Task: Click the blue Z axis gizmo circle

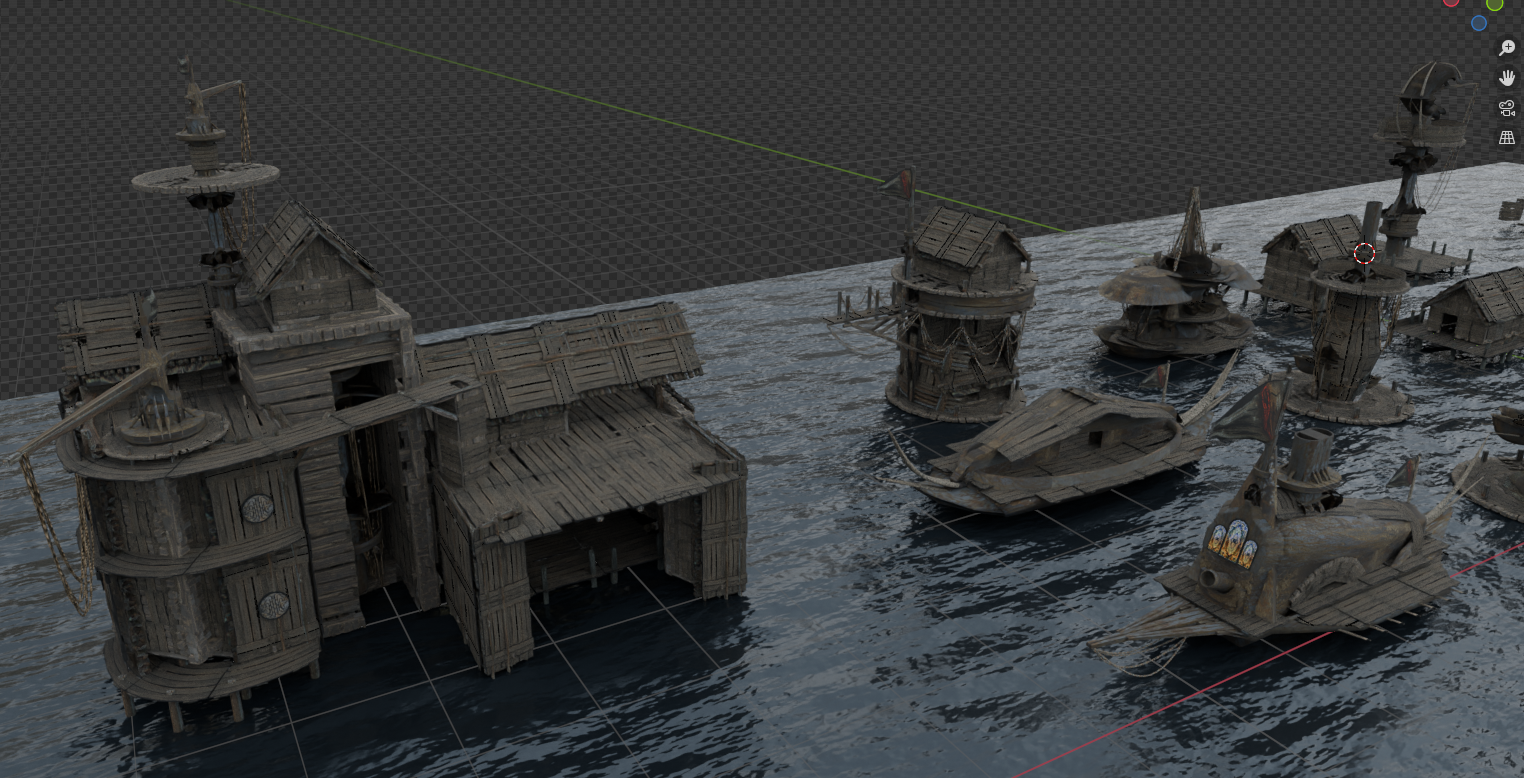Action: tap(1479, 23)
